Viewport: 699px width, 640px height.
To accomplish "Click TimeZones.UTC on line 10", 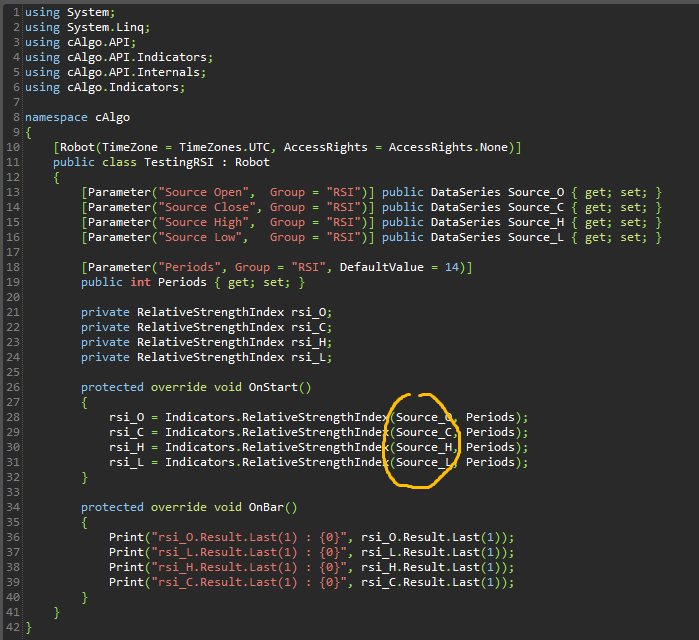I will tap(224, 147).
